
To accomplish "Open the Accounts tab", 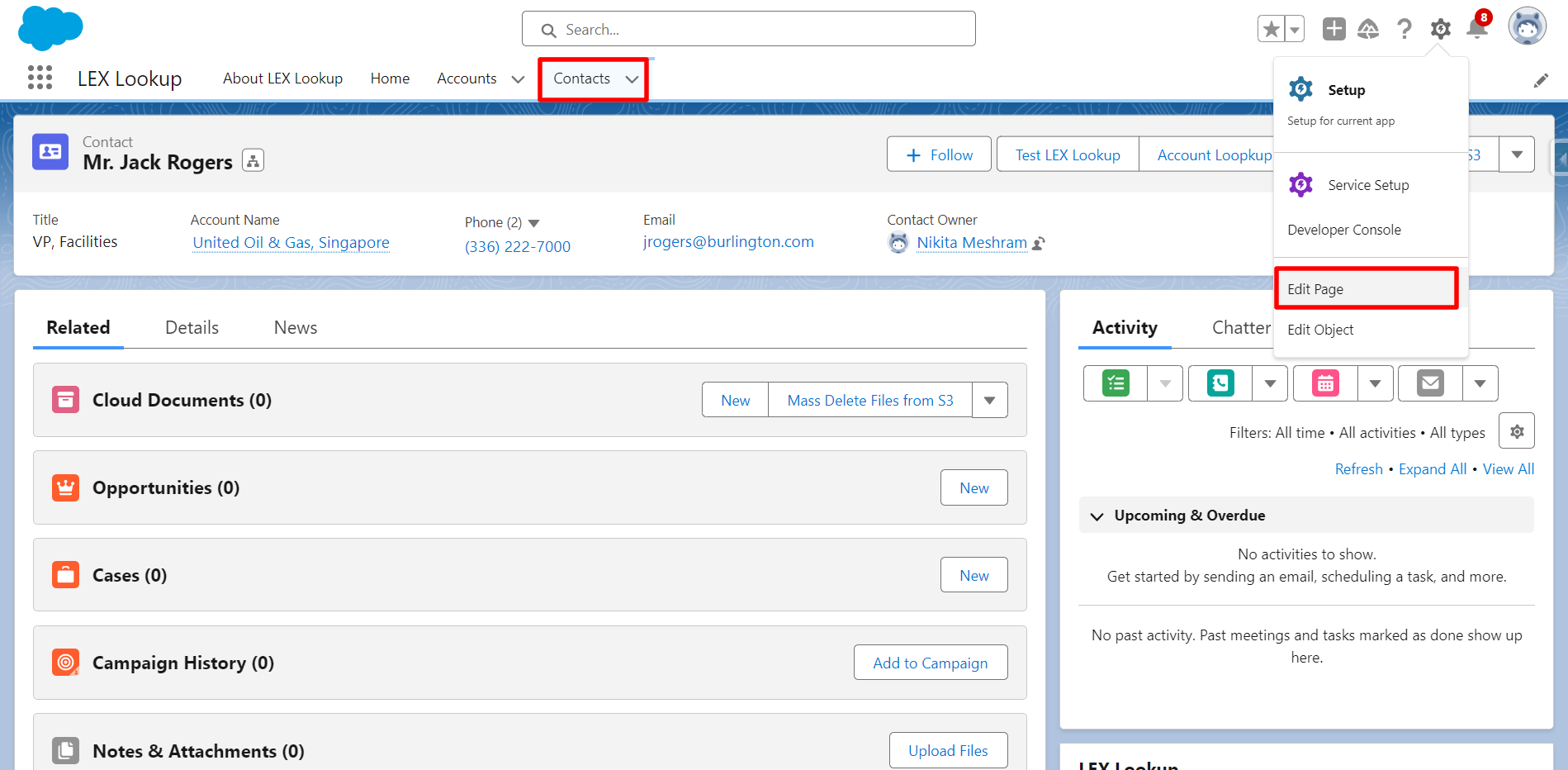I will click(467, 78).
